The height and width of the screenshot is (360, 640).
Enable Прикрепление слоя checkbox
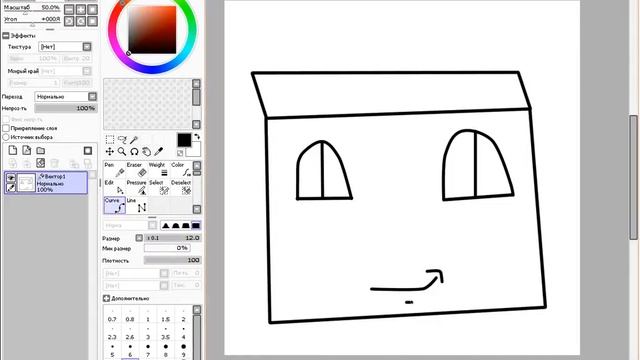[6, 128]
